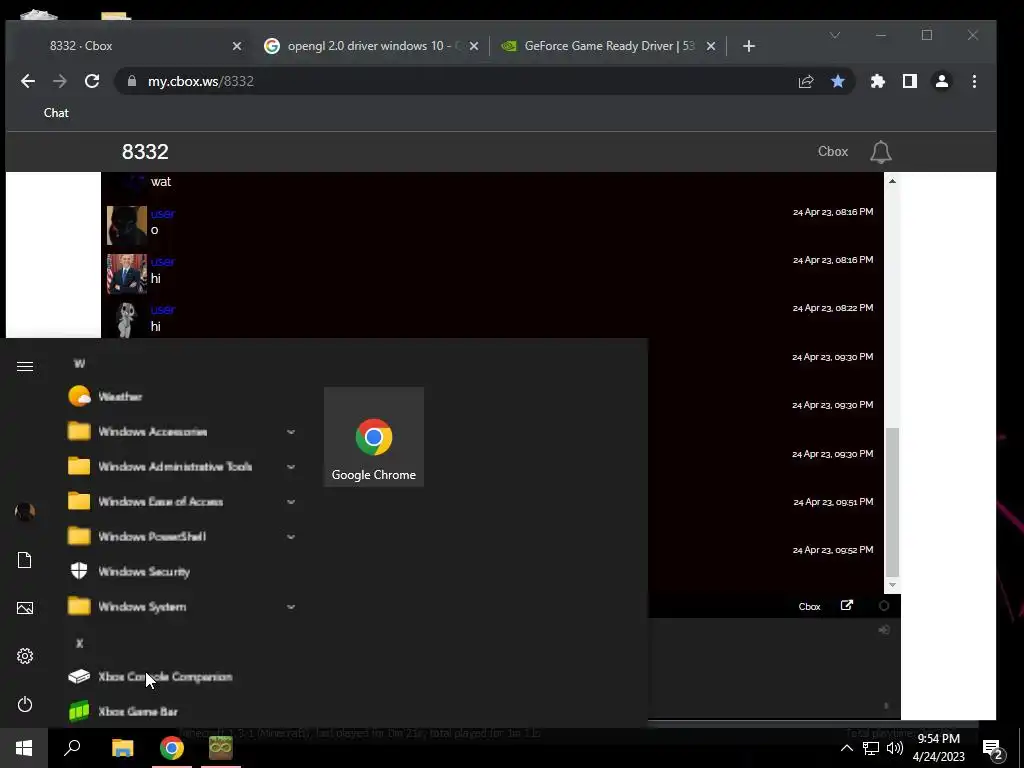Toggle Chrome side panel
1024x768 pixels.
pos(910,81)
